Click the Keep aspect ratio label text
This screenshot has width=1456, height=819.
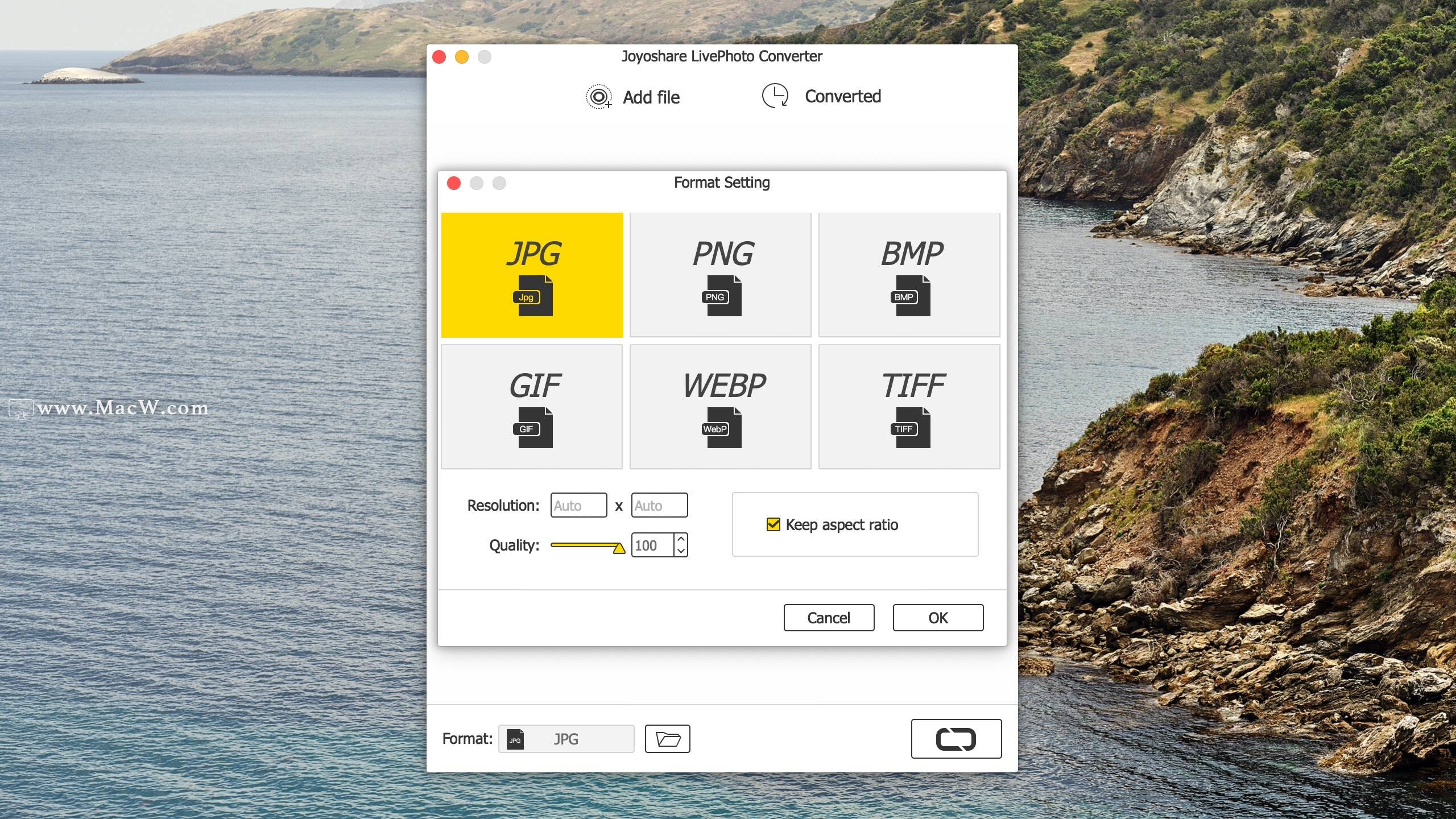[842, 524]
